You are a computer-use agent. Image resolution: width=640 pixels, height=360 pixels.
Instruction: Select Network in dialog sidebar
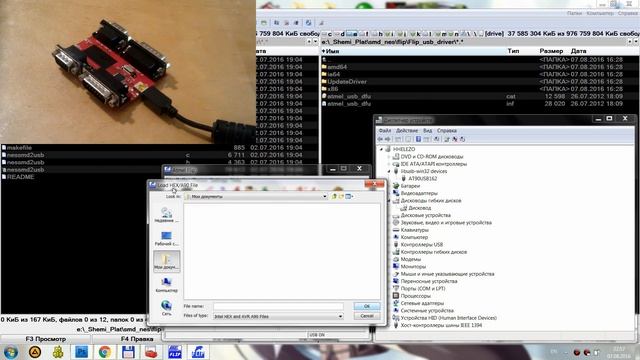coord(167,308)
